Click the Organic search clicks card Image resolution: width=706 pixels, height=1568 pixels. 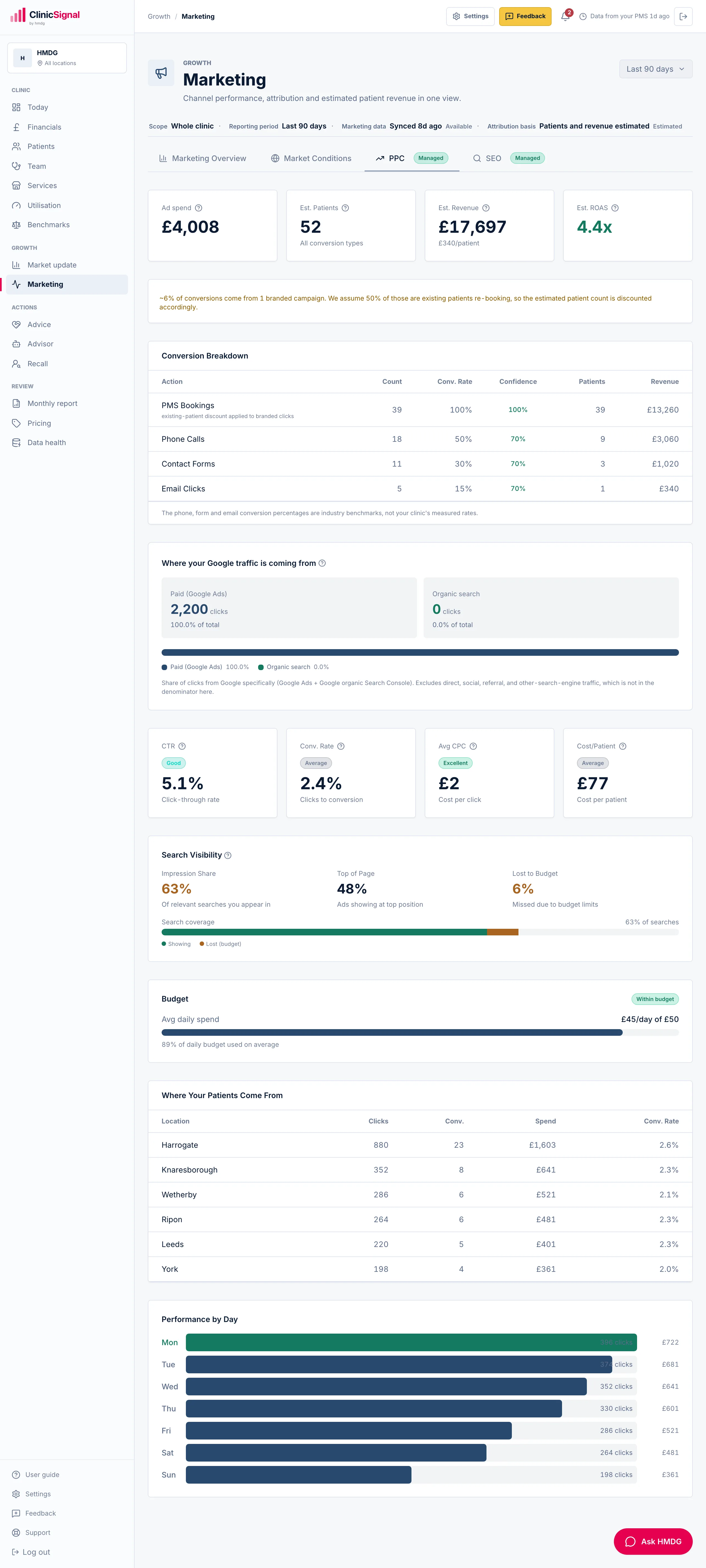pyautogui.click(x=551, y=608)
